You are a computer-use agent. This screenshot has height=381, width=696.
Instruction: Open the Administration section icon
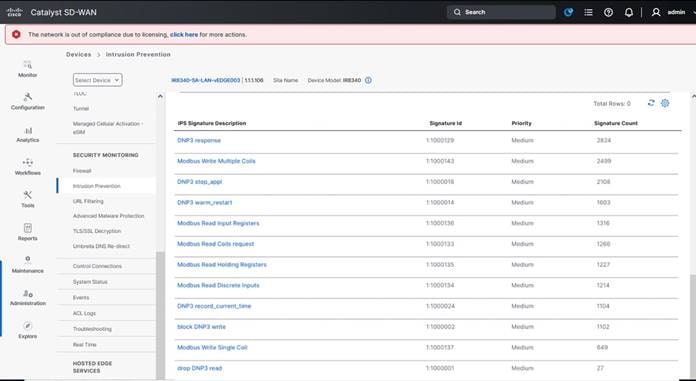(x=28, y=293)
